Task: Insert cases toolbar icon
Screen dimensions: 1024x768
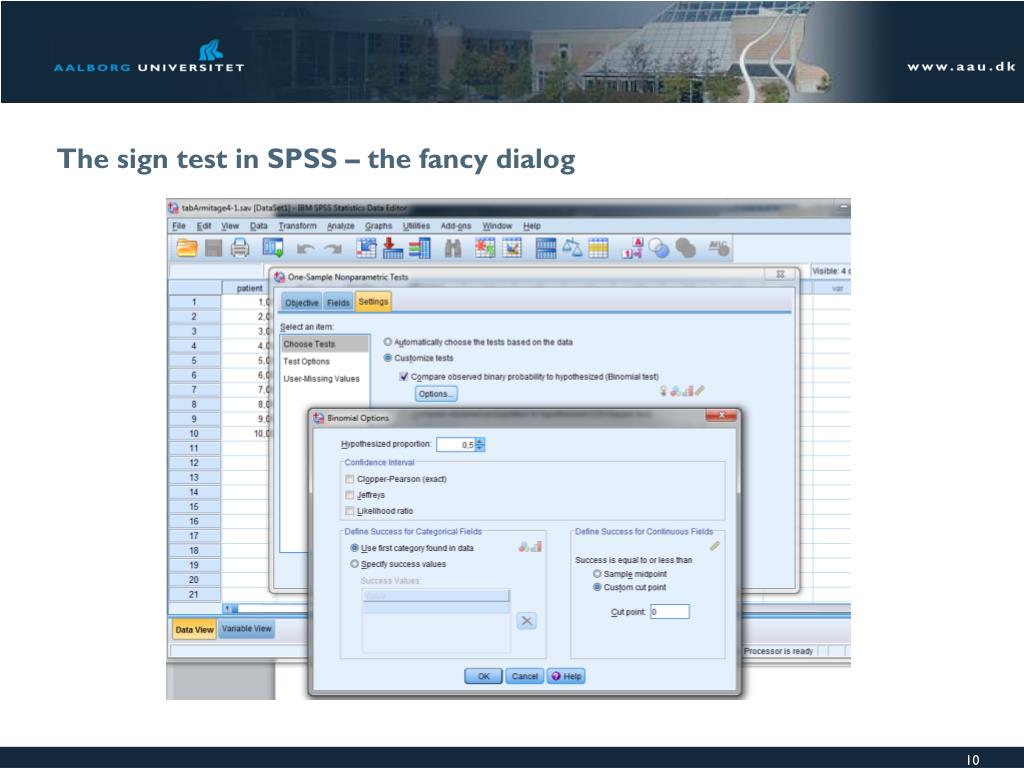Action: point(485,248)
